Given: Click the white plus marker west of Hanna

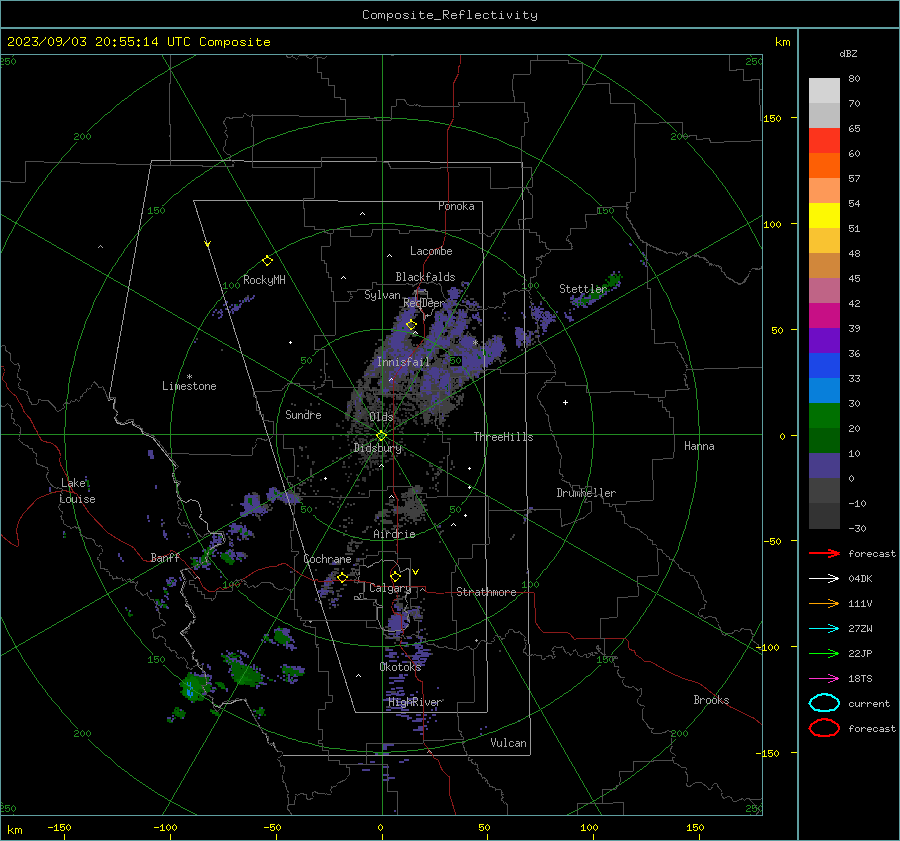Looking at the screenshot, I should [565, 402].
